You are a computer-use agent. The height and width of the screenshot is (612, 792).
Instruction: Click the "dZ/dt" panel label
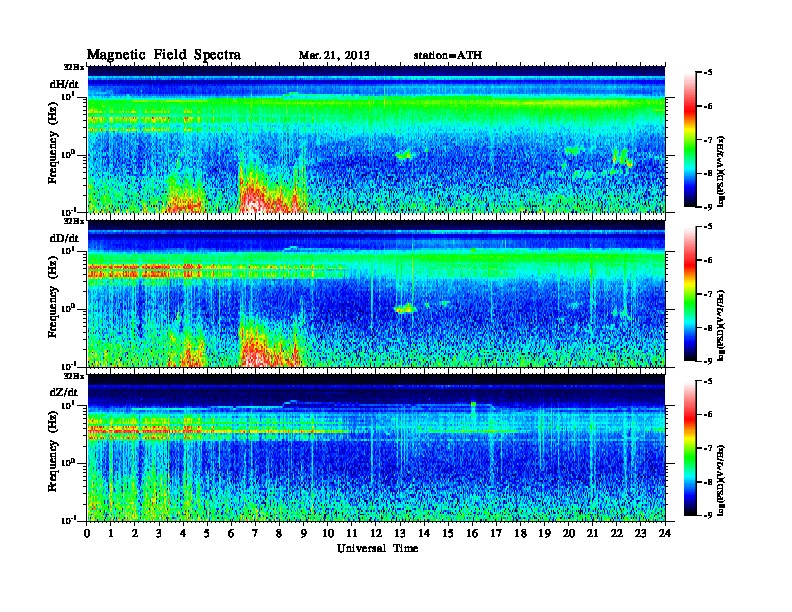(64, 392)
